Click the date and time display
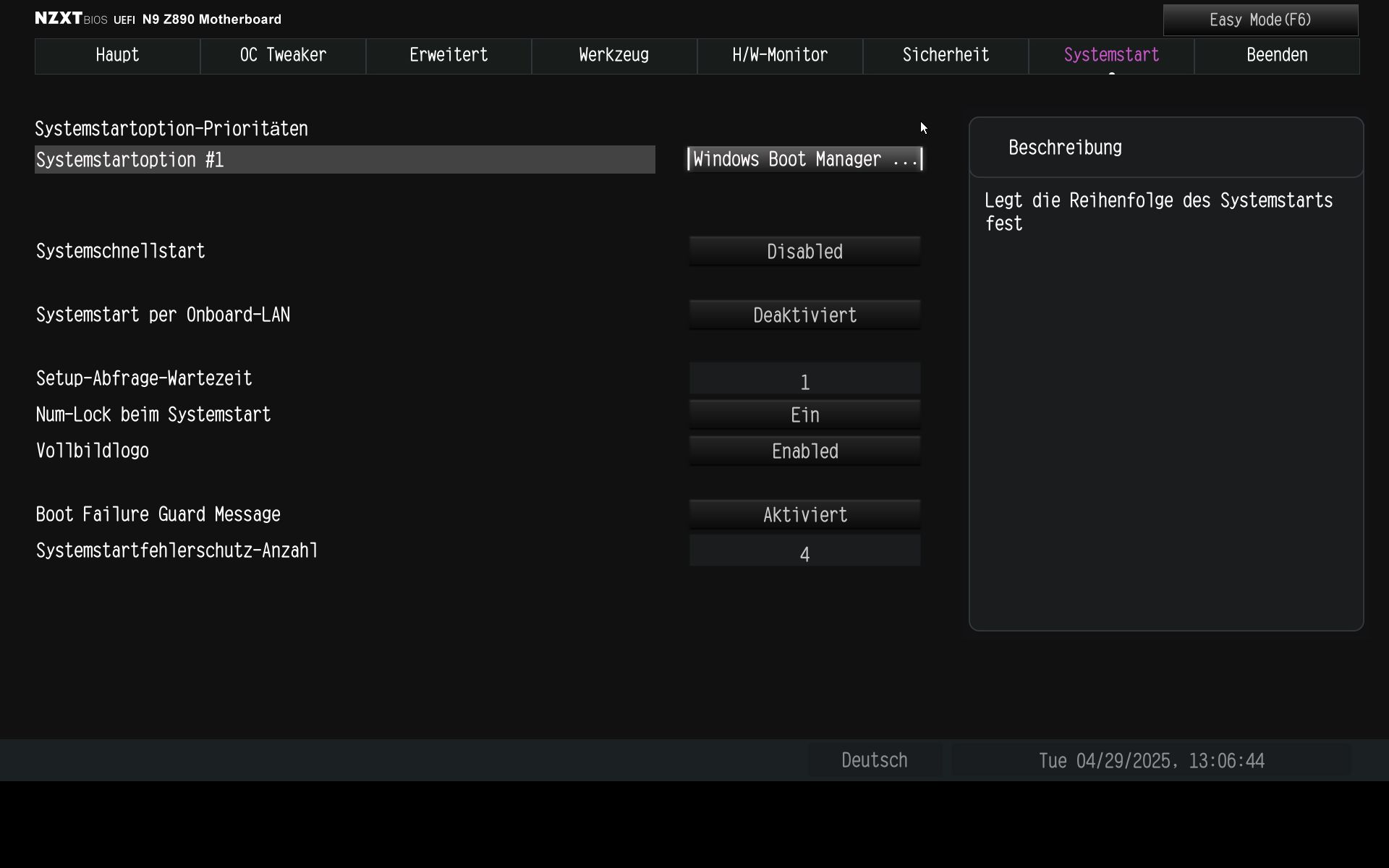This screenshot has width=1389, height=868. point(1151,761)
